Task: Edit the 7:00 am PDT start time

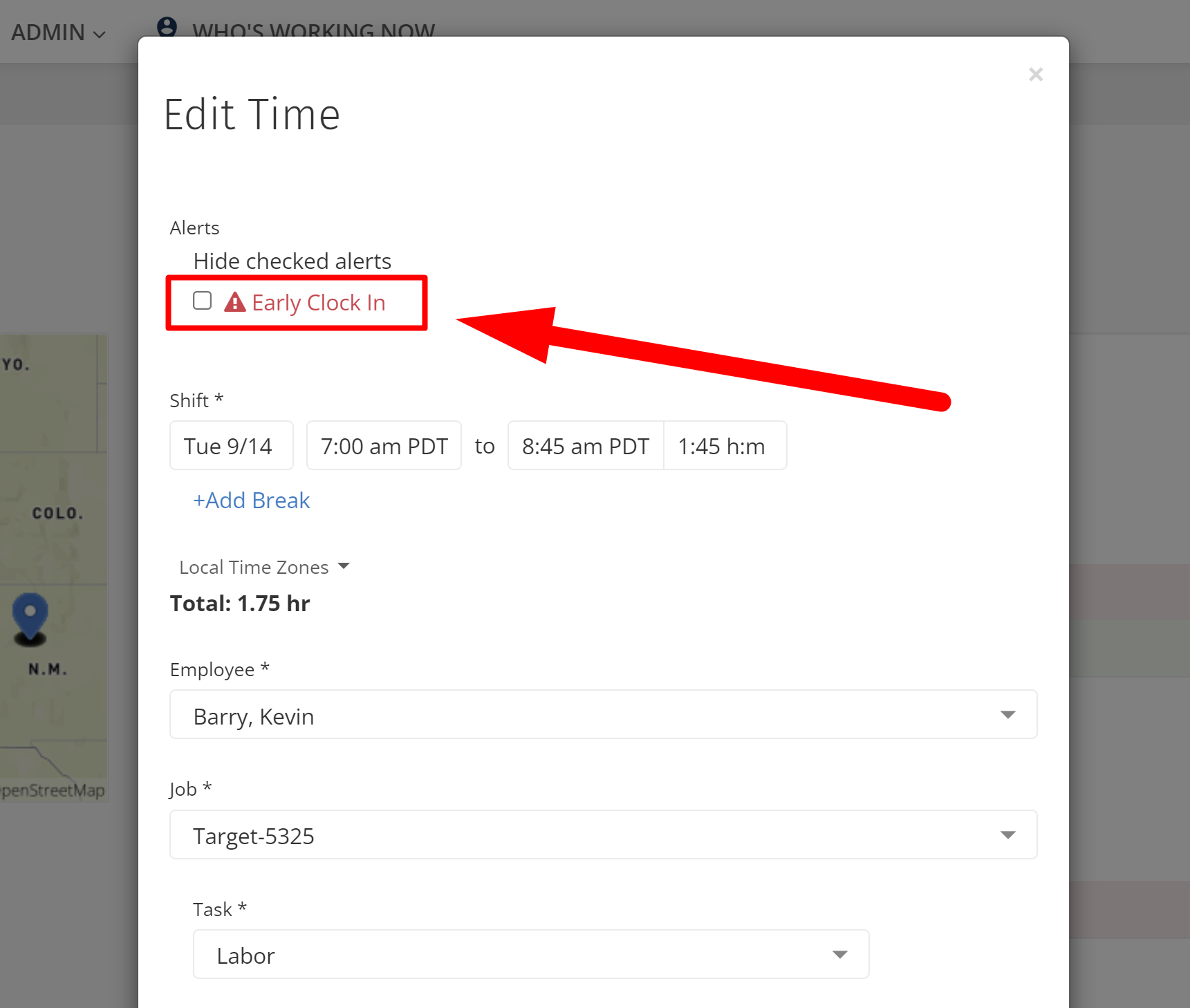Action: 384,446
